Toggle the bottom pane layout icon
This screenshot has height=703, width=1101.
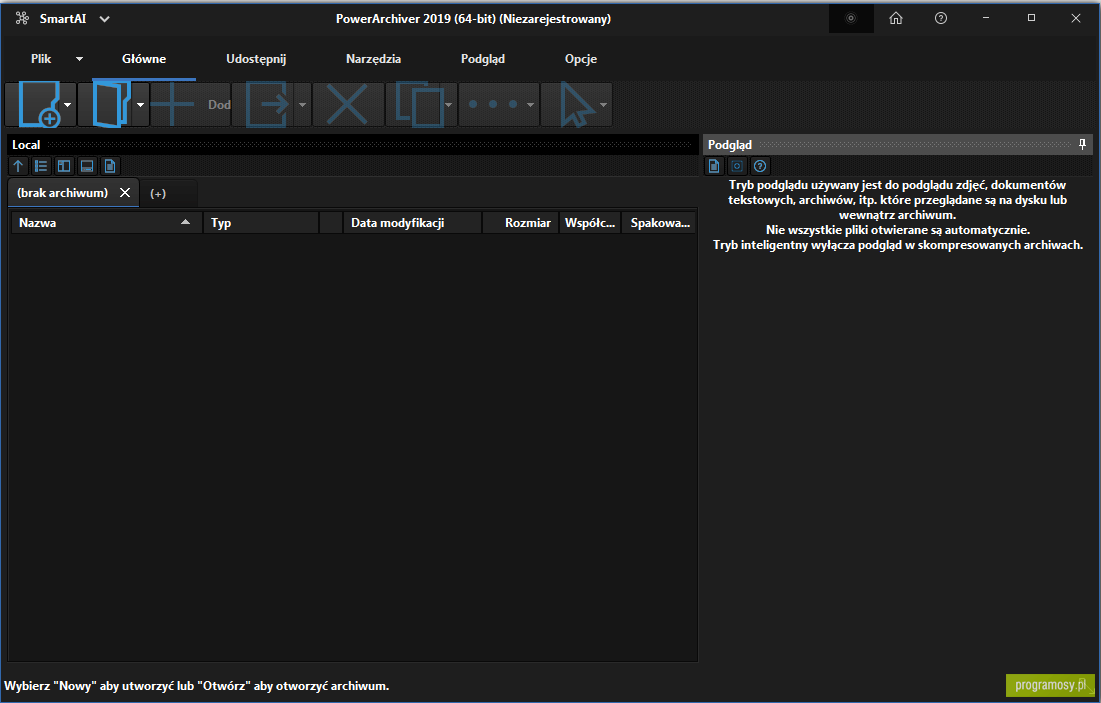point(87,166)
